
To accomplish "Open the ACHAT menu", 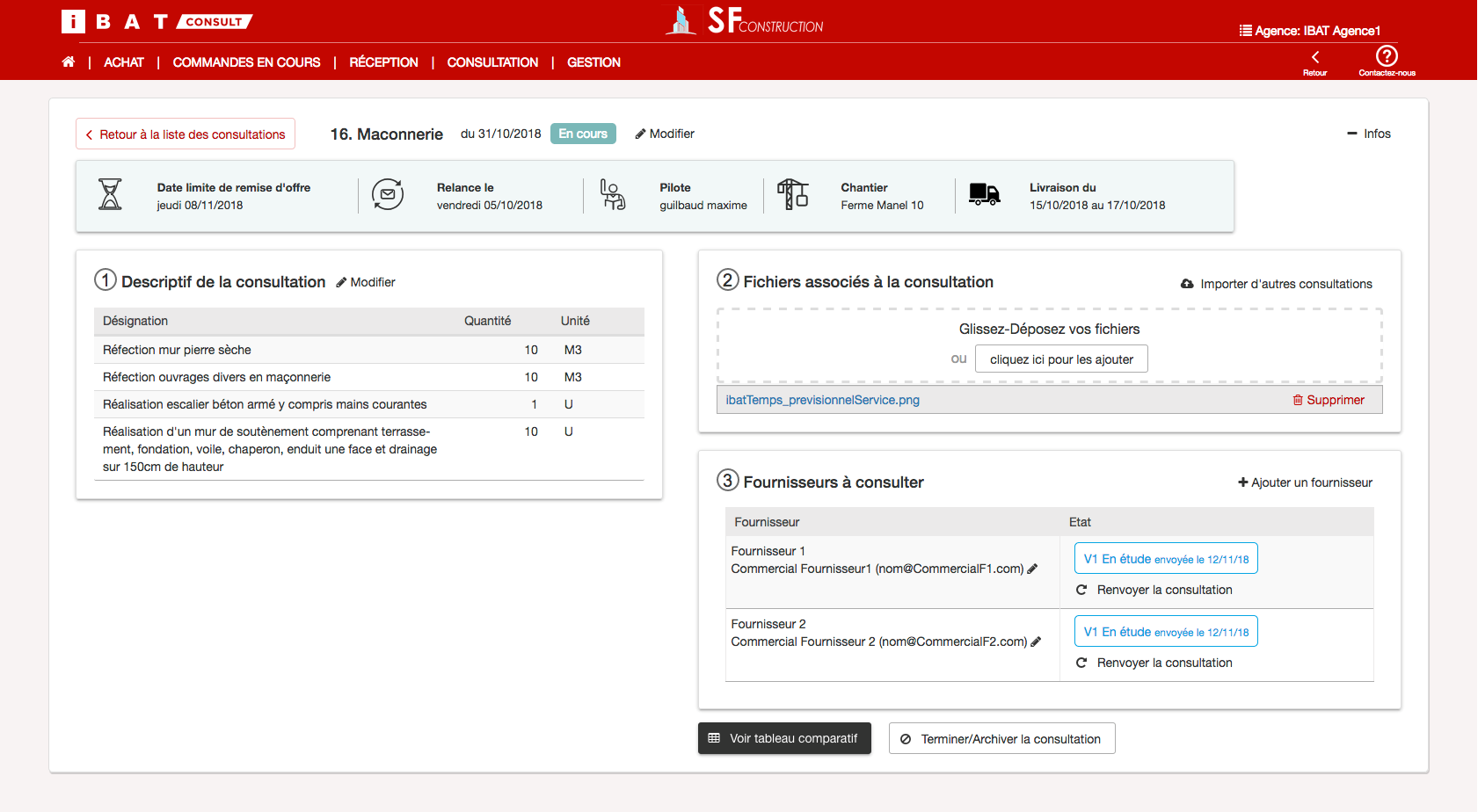I will click(x=124, y=62).
